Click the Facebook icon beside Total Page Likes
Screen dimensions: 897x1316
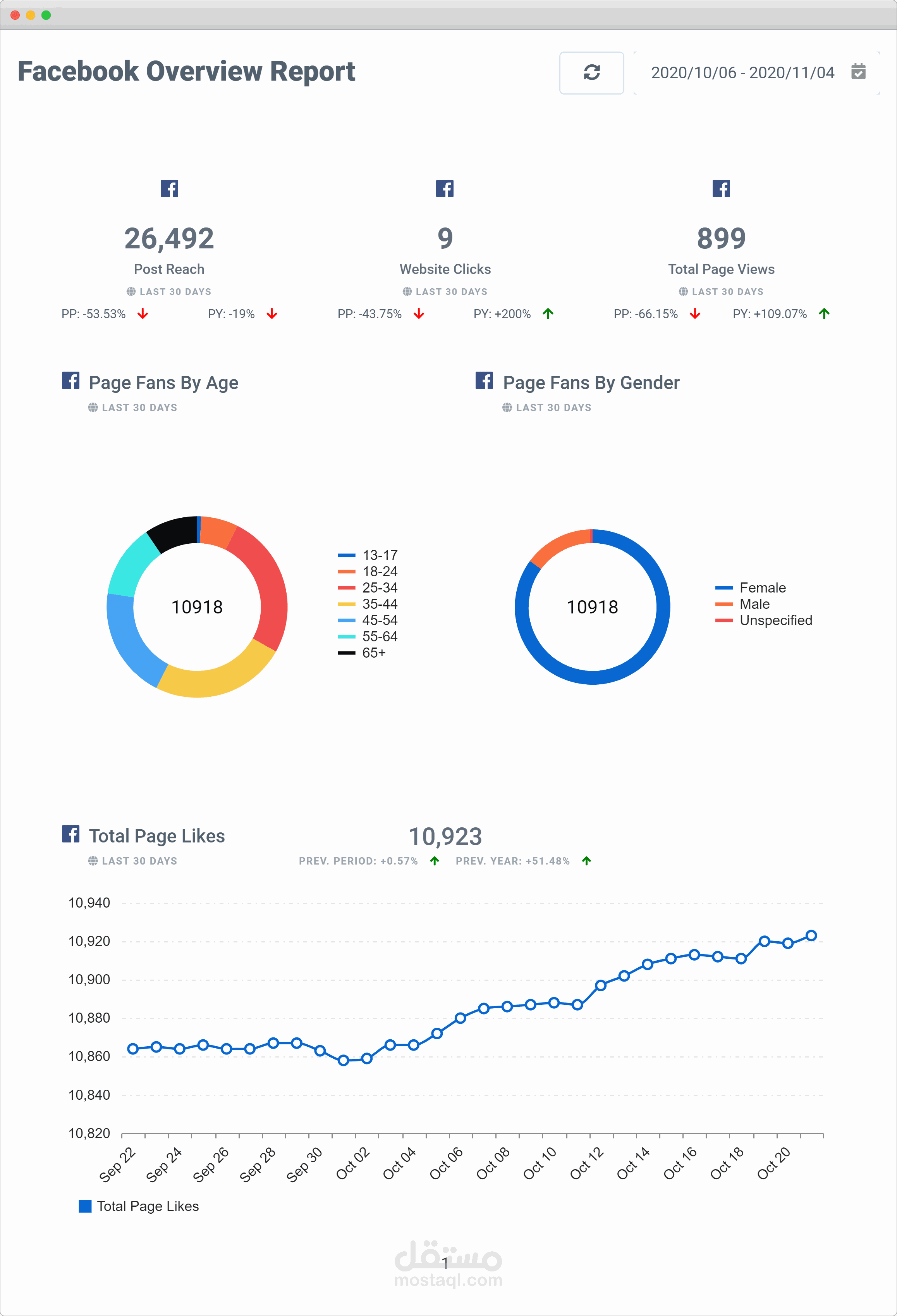pos(71,834)
